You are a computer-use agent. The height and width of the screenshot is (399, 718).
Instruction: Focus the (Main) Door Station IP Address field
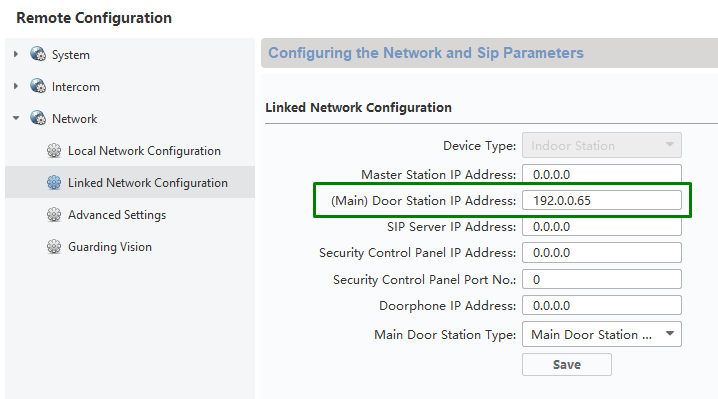pyautogui.click(x=602, y=201)
